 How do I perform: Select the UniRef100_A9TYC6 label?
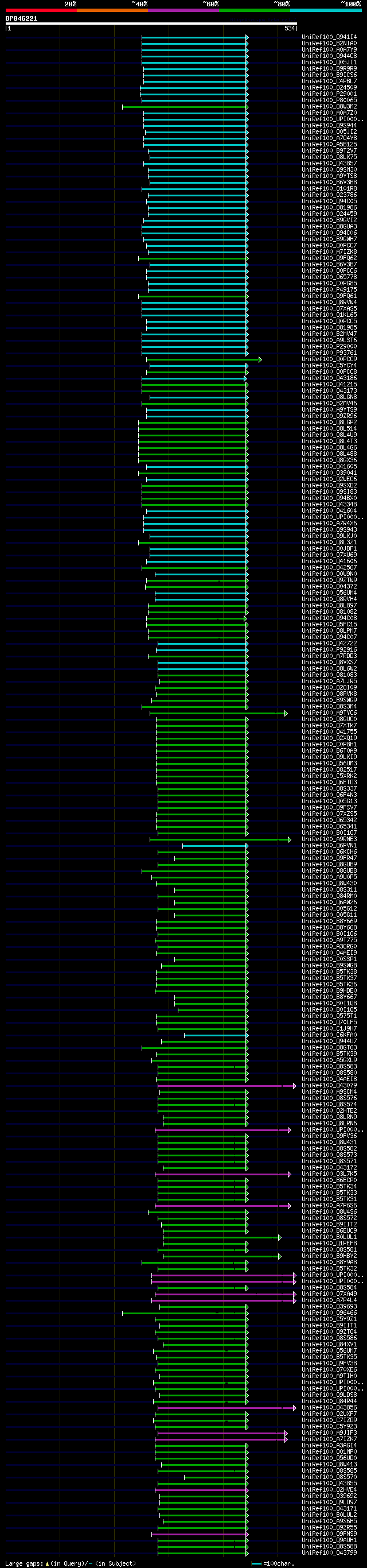[x=329, y=713]
